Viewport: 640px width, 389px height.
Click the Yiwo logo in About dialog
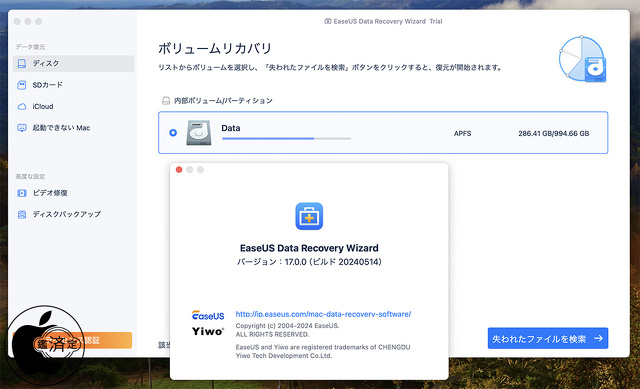tap(208, 331)
